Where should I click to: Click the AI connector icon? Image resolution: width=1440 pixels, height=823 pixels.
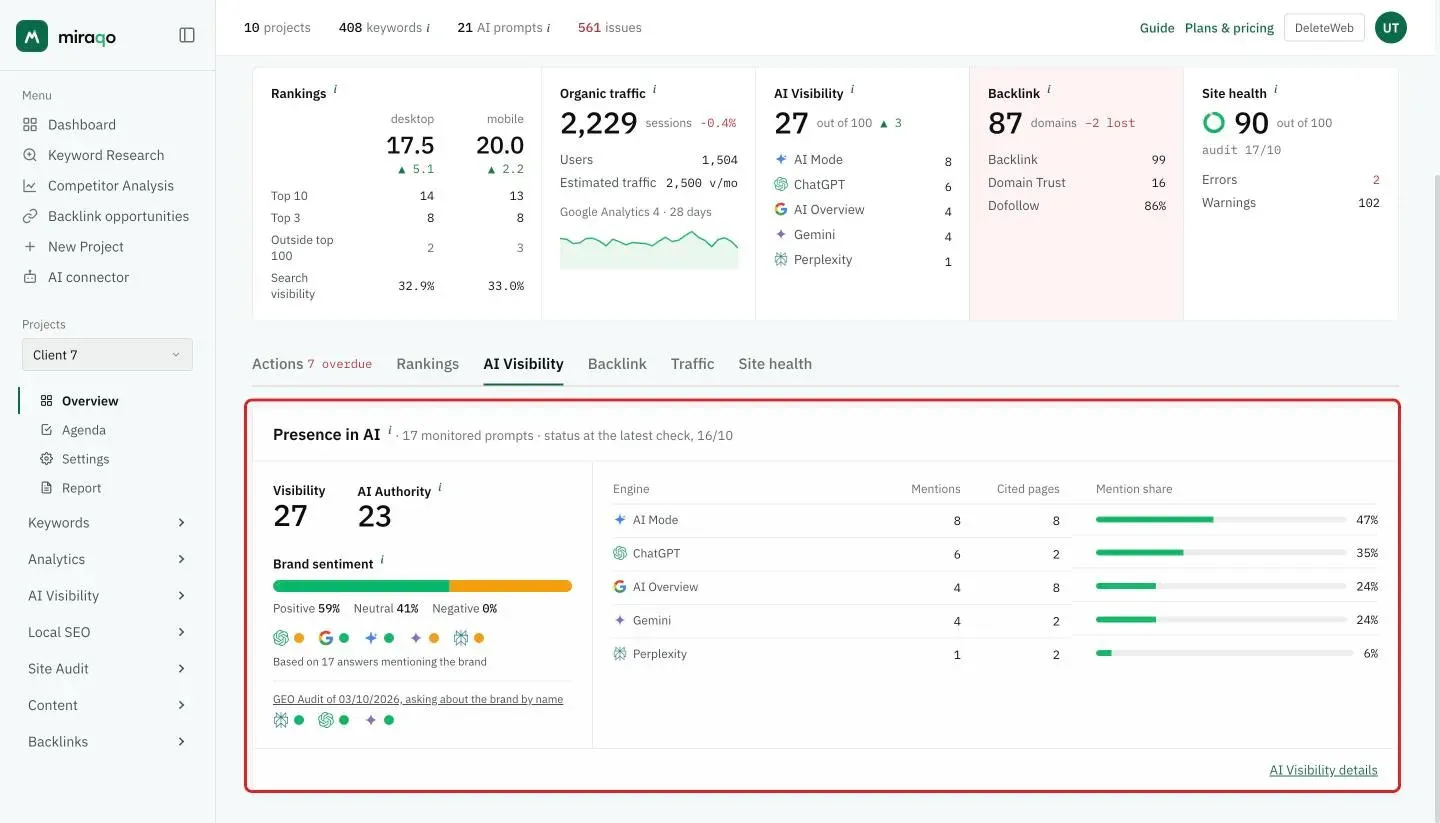pos(30,277)
